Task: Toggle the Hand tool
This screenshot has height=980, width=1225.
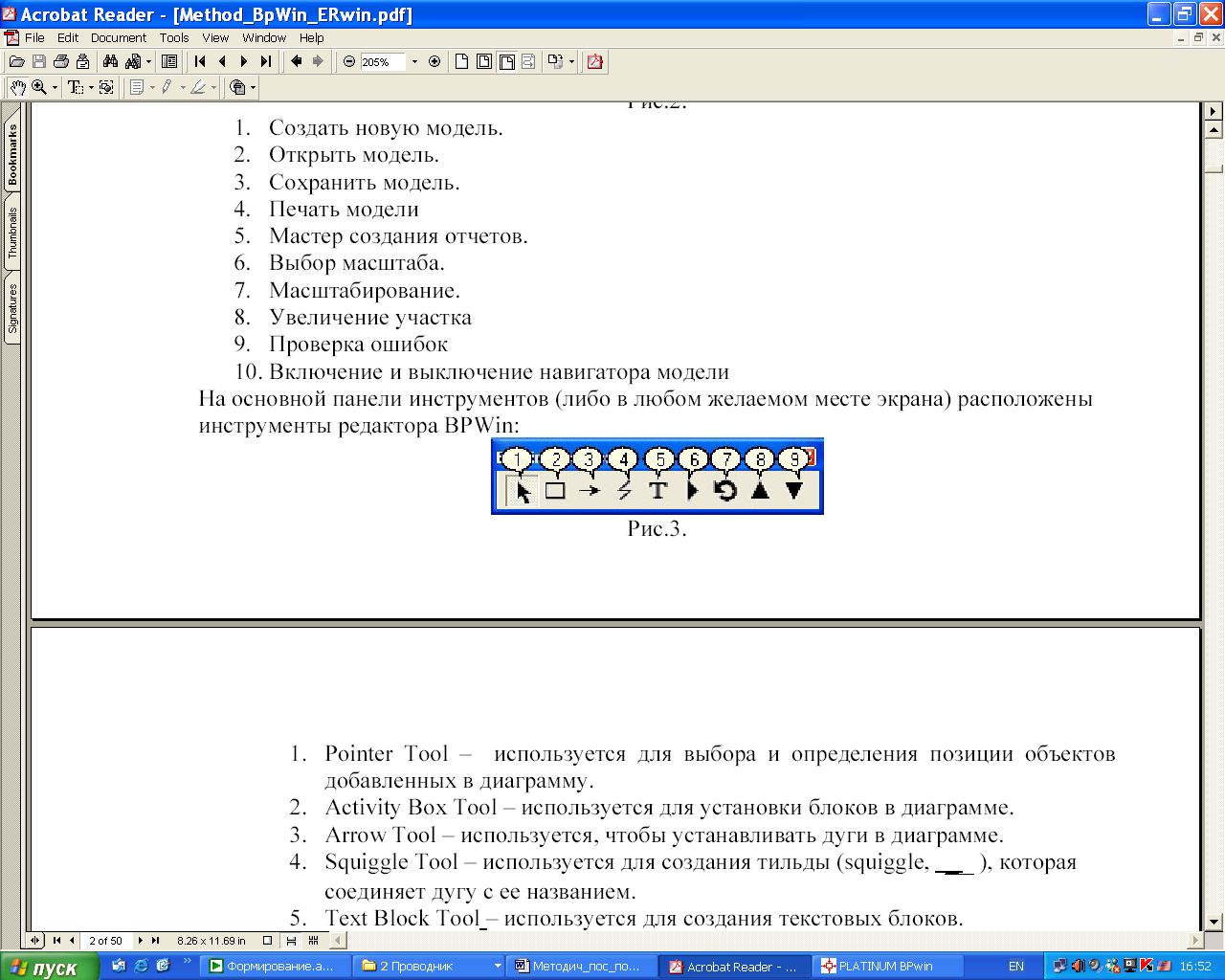Action: 18,87
